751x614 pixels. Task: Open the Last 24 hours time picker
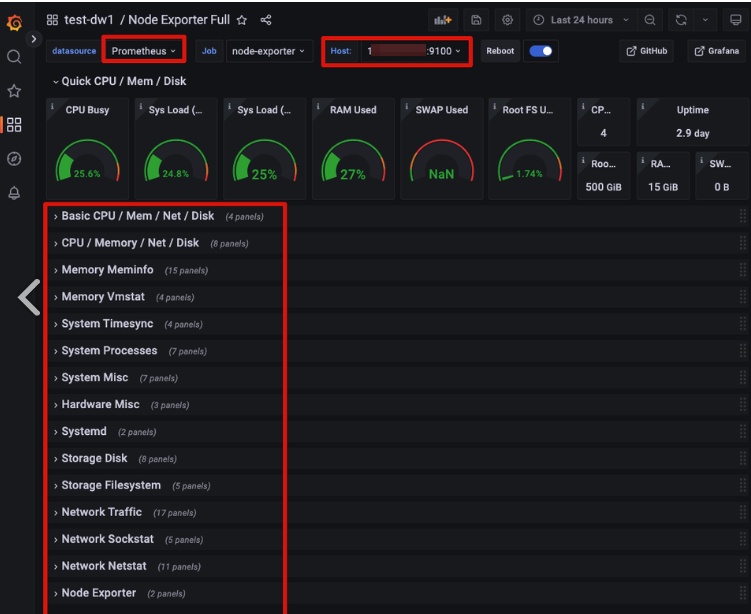(581, 20)
